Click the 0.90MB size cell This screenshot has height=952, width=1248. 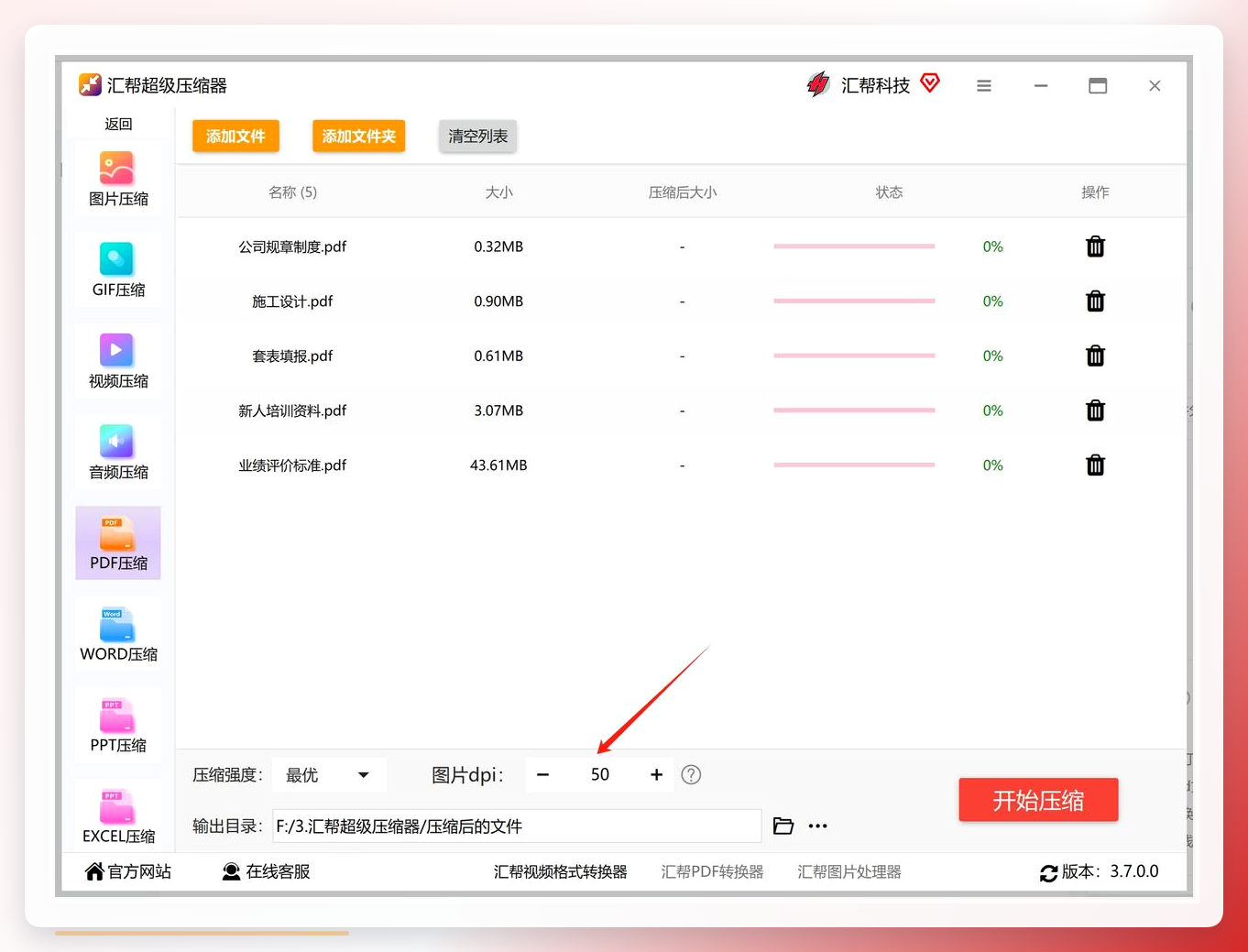498,301
